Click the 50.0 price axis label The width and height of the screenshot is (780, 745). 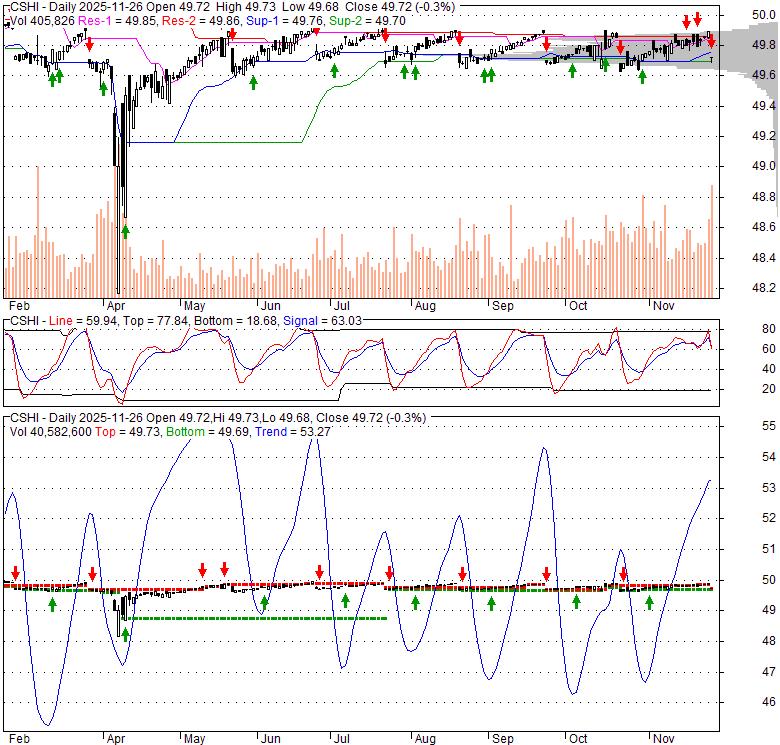point(764,15)
